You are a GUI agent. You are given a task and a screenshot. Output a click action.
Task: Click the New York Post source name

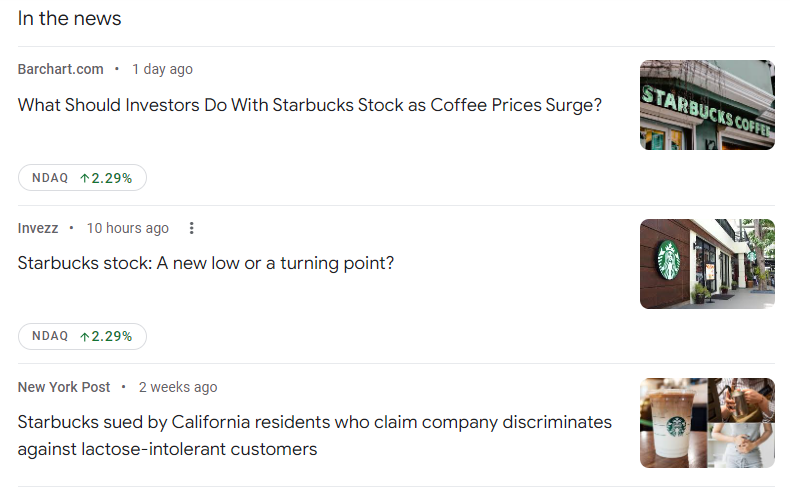63,387
